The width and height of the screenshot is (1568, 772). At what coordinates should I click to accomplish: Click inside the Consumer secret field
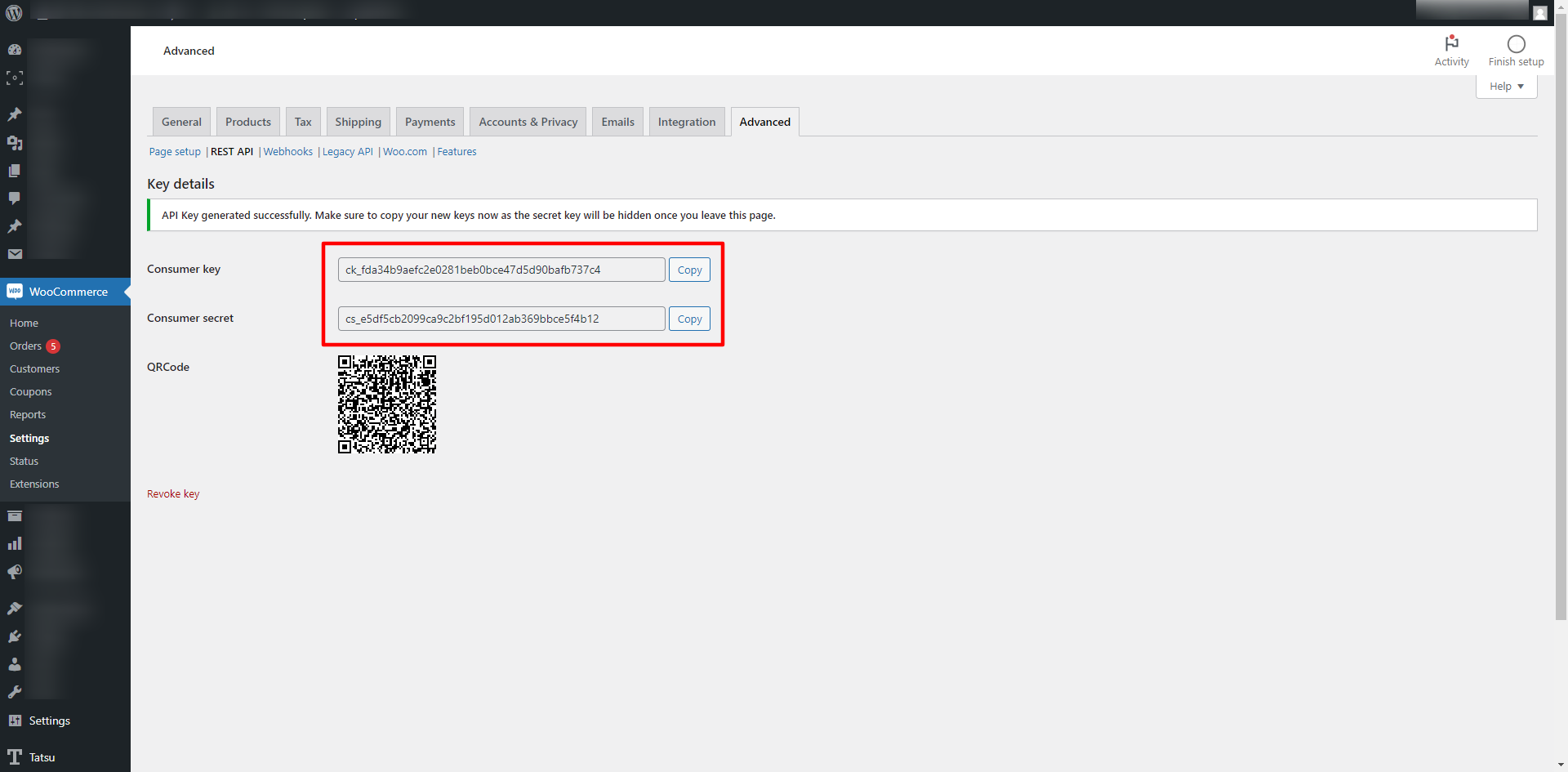pyautogui.click(x=501, y=319)
